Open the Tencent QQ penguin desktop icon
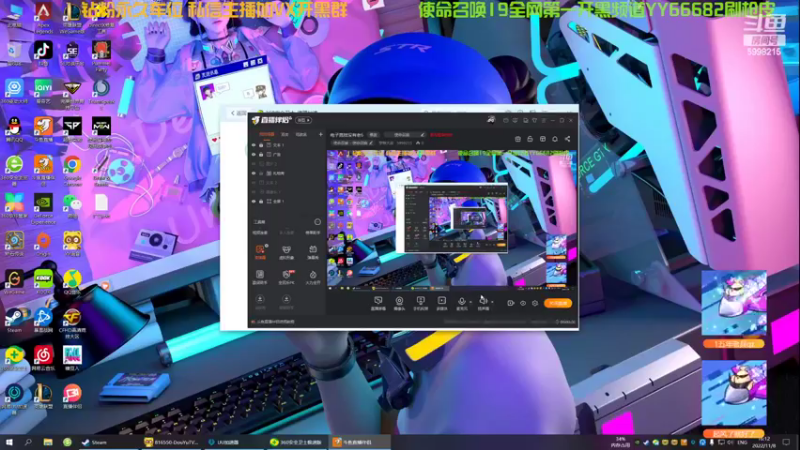 pos(14,127)
